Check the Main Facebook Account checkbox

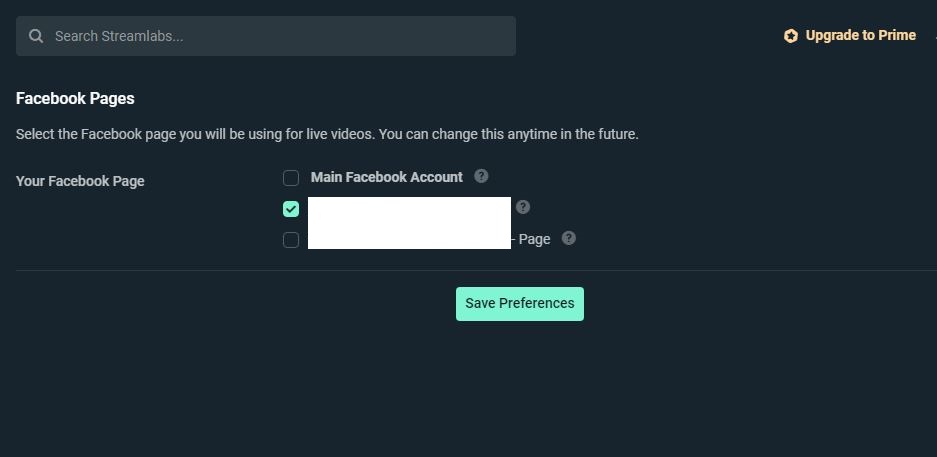291,178
